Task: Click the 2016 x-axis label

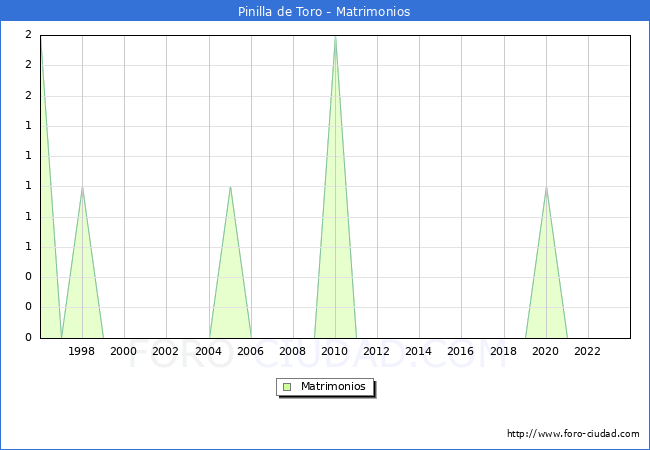Action: tap(461, 351)
